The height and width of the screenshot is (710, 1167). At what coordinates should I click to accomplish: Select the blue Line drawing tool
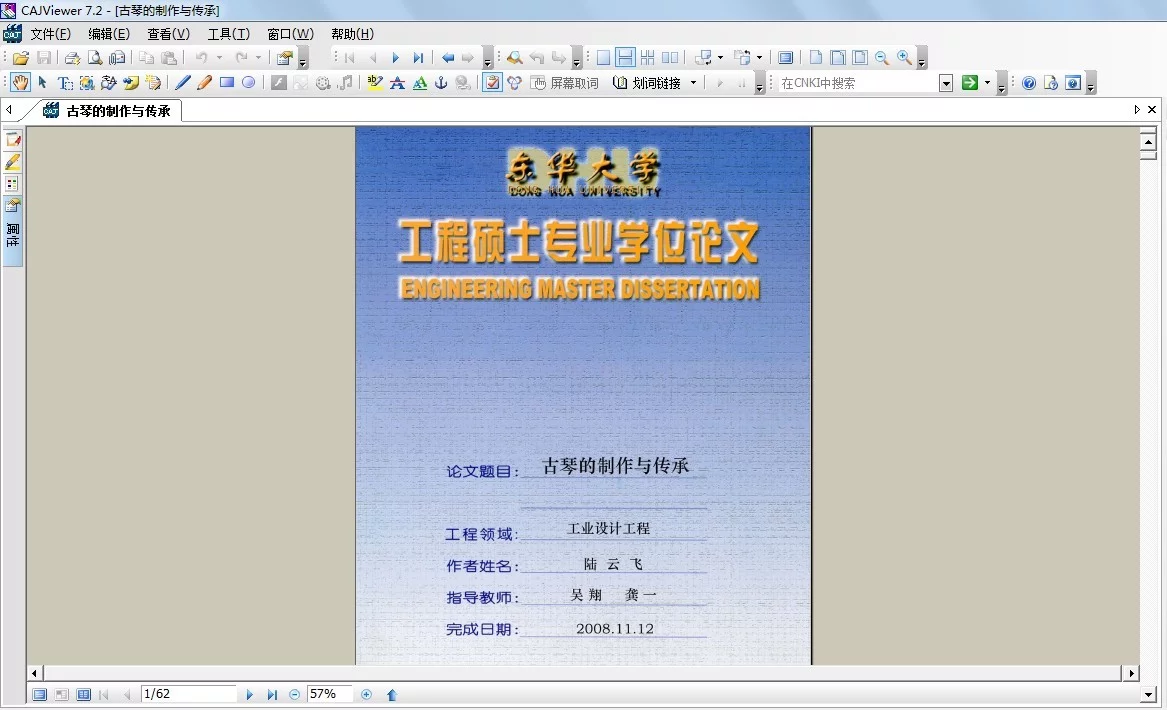coord(183,83)
